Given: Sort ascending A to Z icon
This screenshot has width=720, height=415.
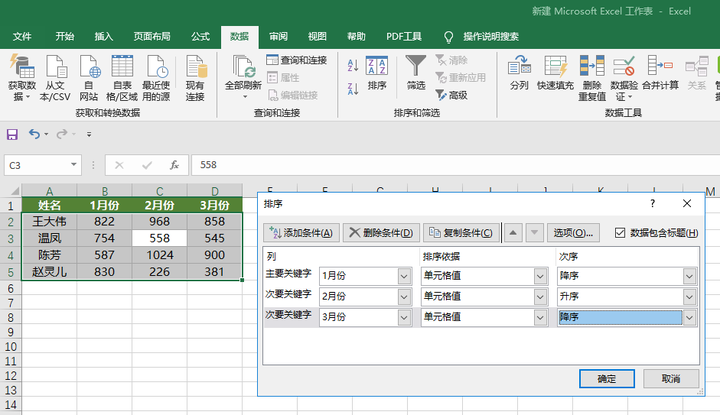Looking at the screenshot, I should coord(353,65).
